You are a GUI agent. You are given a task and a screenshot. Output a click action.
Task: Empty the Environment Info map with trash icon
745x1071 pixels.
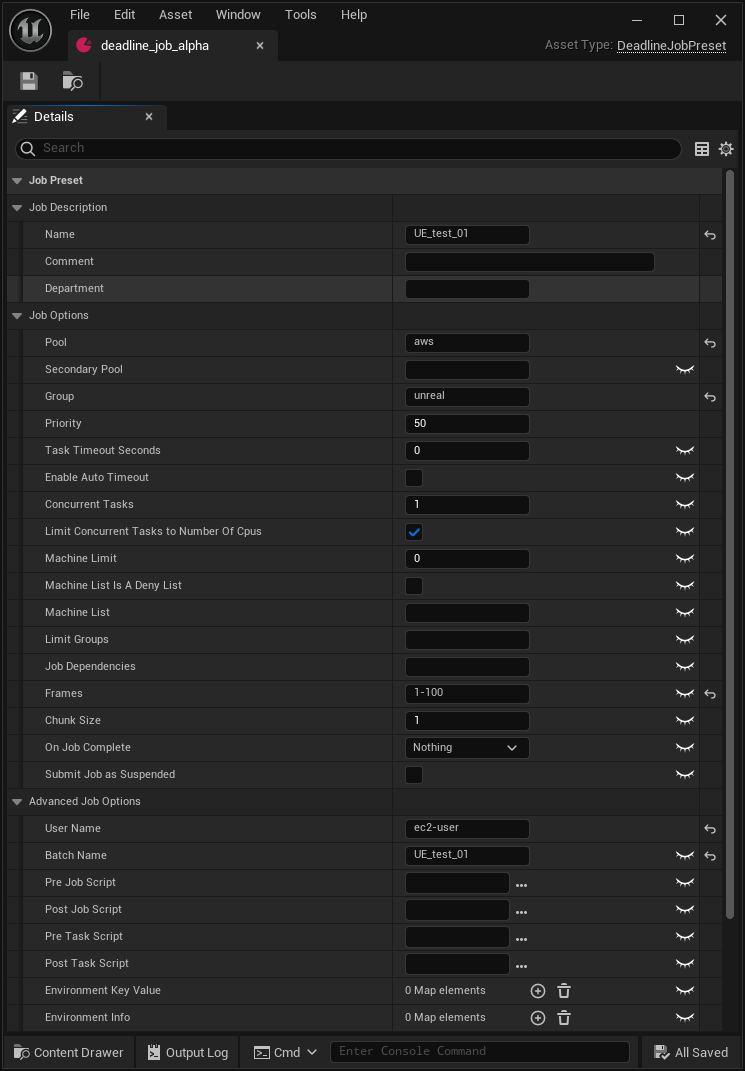(564, 1017)
